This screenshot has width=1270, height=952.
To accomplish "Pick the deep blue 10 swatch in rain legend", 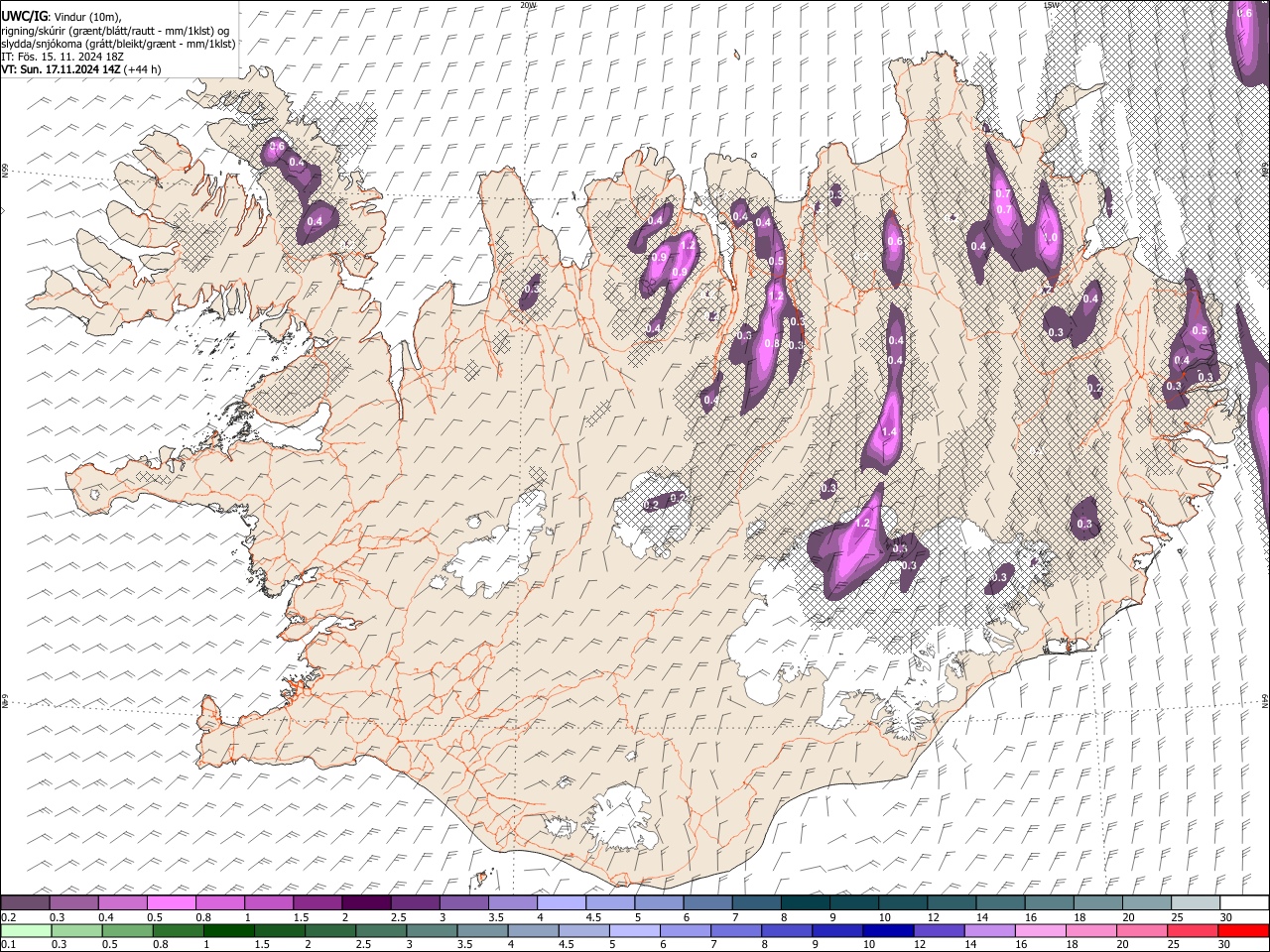I will click(x=889, y=930).
